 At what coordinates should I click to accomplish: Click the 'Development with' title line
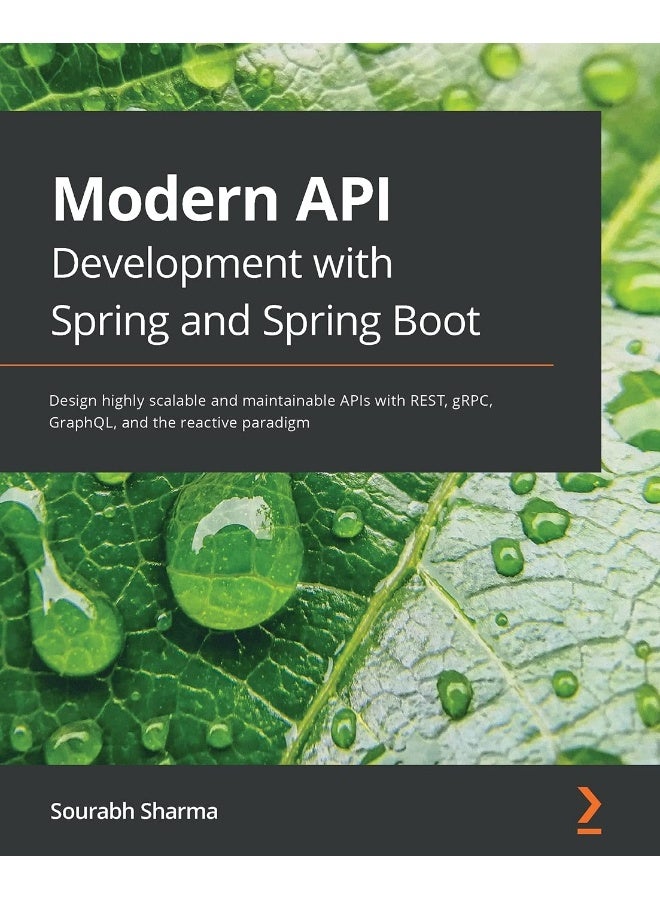click(x=222, y=265)
